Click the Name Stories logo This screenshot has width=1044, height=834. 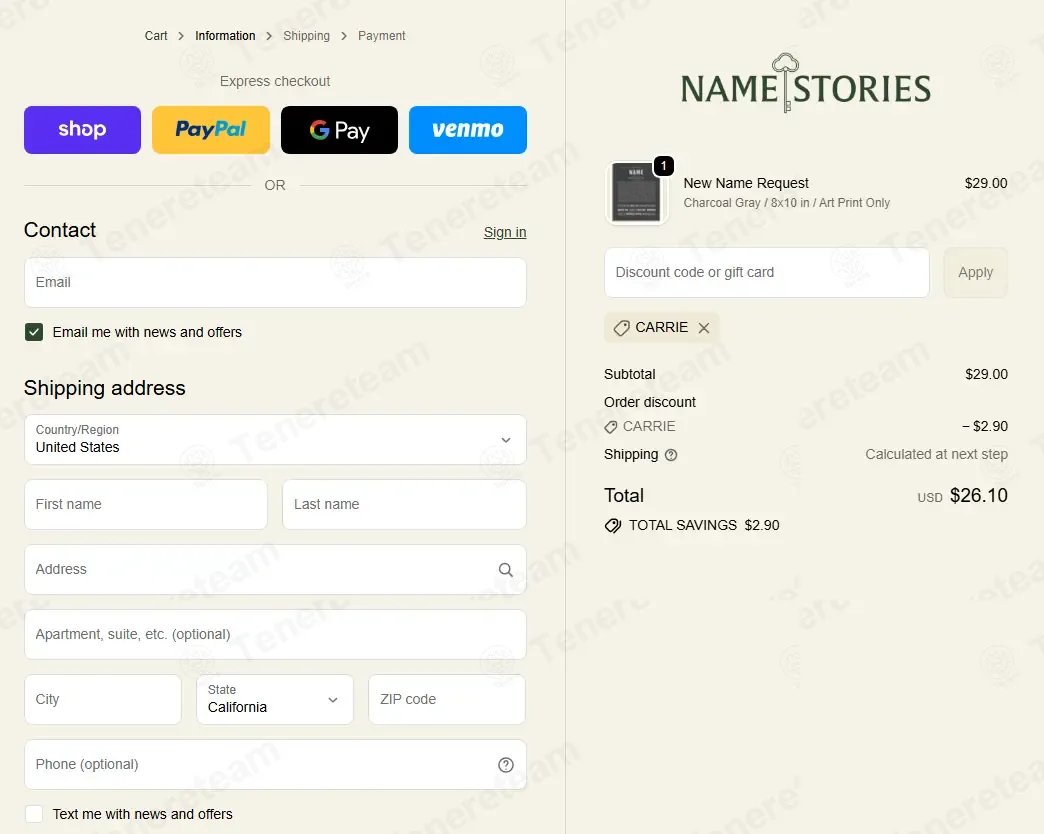[x=806, y=84]
